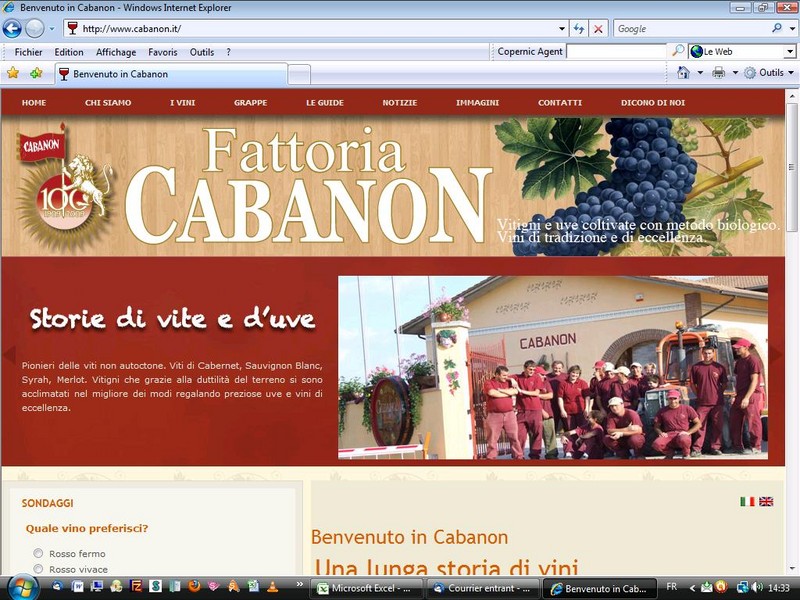Click the scrollbar down arrow

point(792,567)
